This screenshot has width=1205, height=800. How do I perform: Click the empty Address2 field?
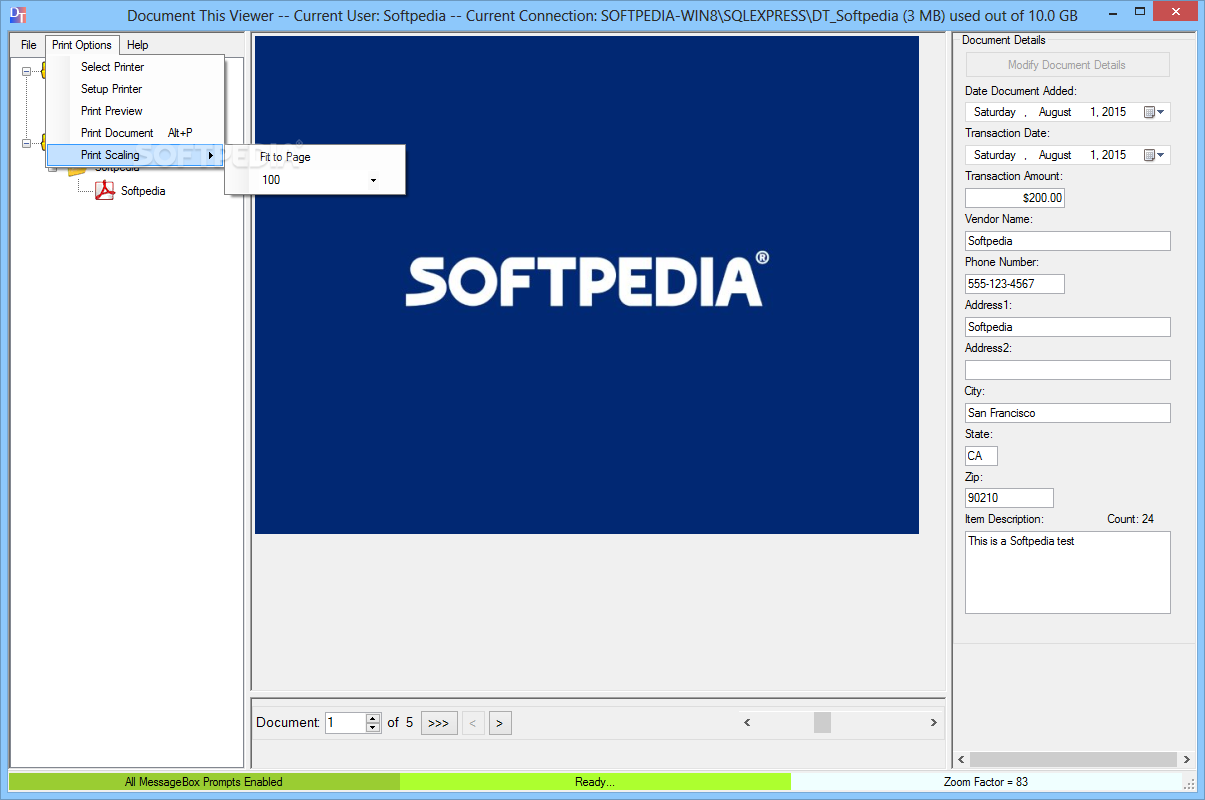click(1067, 370)
